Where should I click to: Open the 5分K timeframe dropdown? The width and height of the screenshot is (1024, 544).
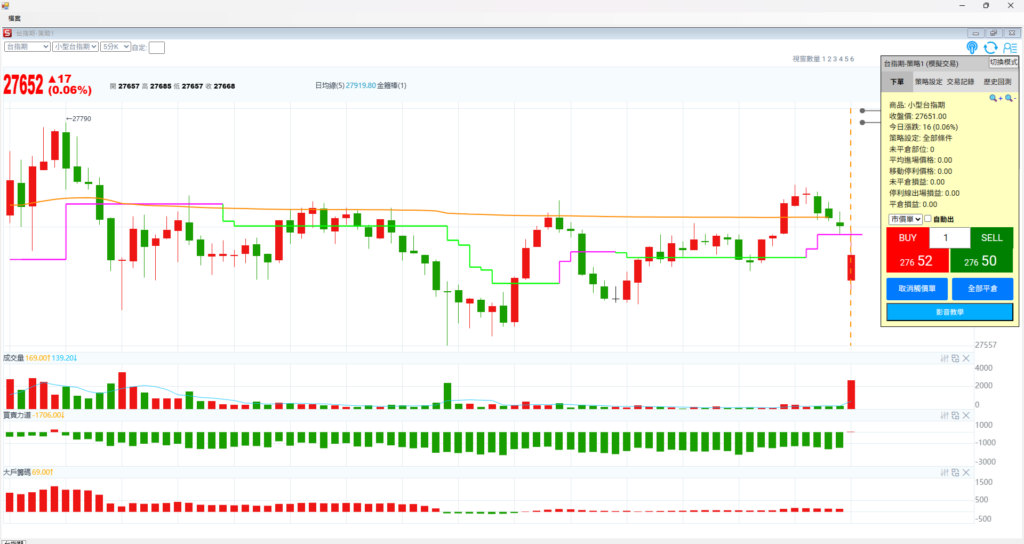tap(115, 47)
